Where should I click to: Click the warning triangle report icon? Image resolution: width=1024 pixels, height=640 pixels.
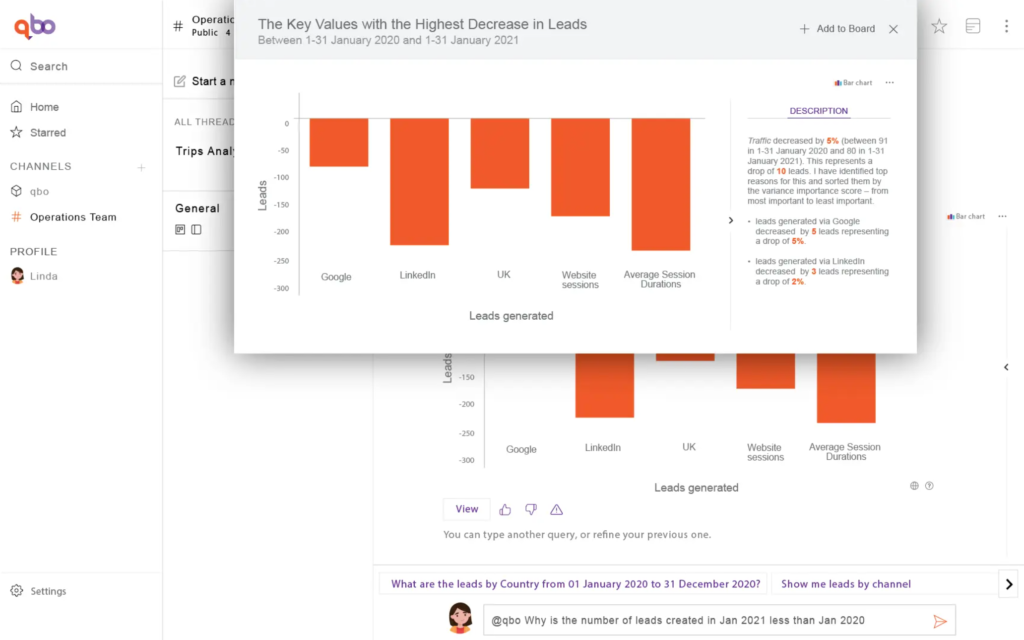click(557, 509)
